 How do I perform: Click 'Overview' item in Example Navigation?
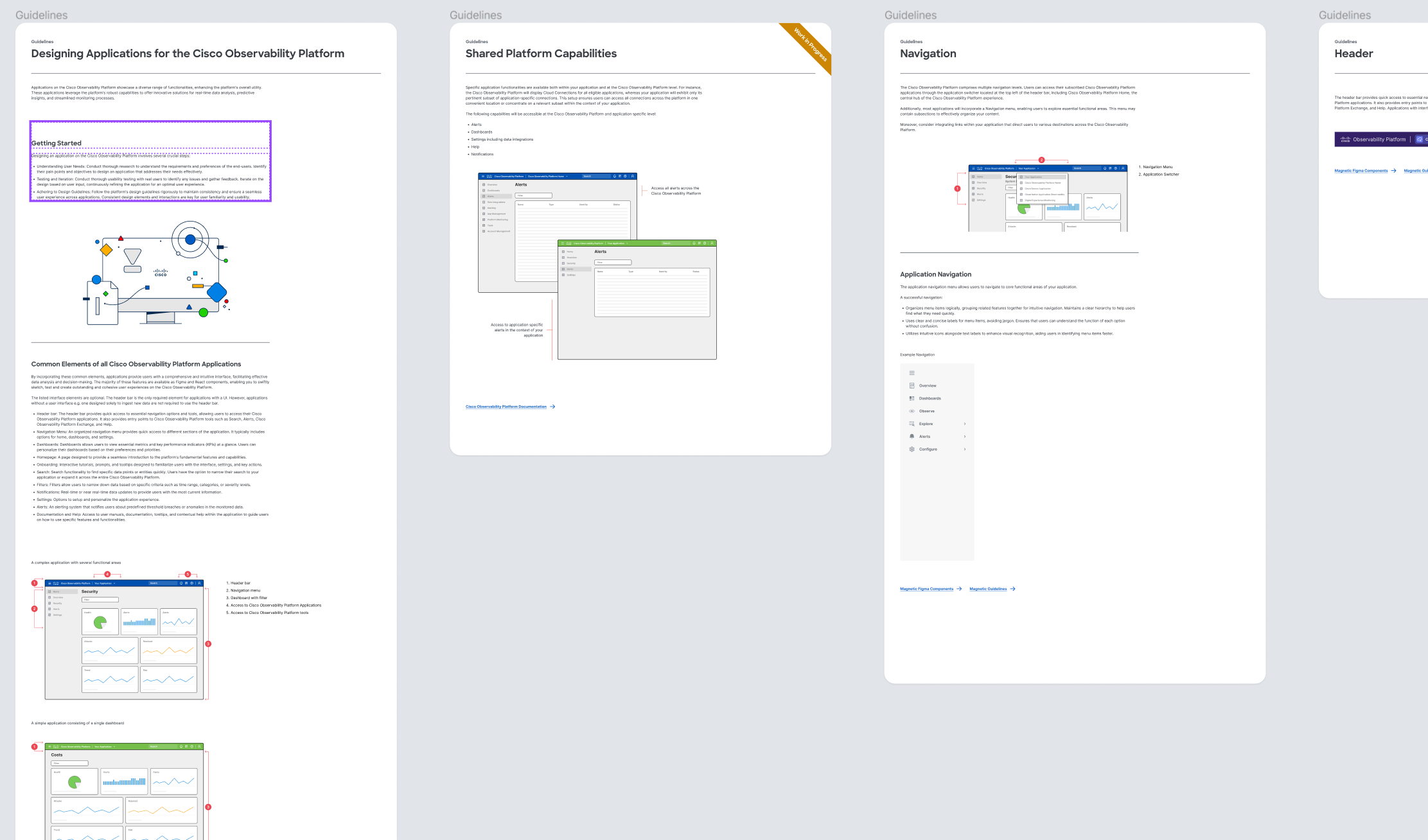click(928, 386)
